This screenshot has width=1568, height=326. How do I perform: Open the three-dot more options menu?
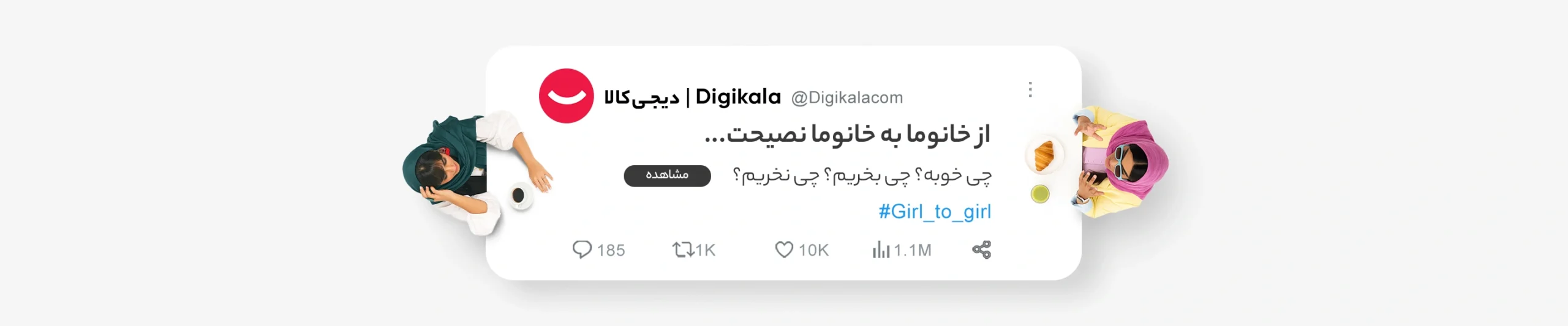pyautogui.click(x=1030, y=90)
